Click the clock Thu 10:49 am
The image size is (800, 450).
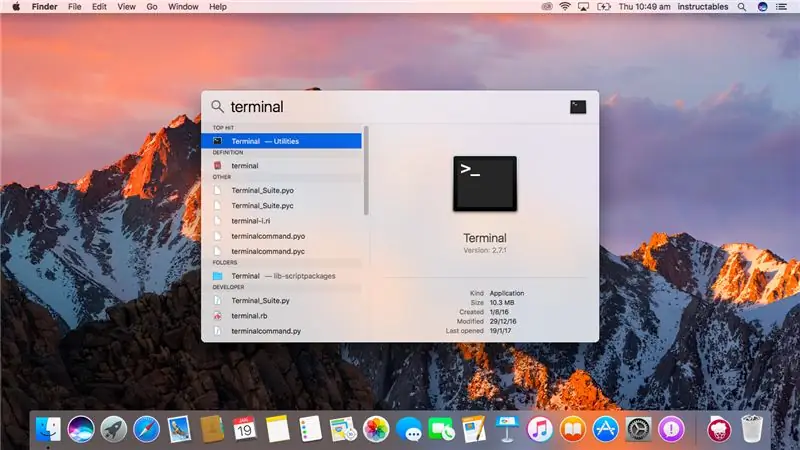644,7
